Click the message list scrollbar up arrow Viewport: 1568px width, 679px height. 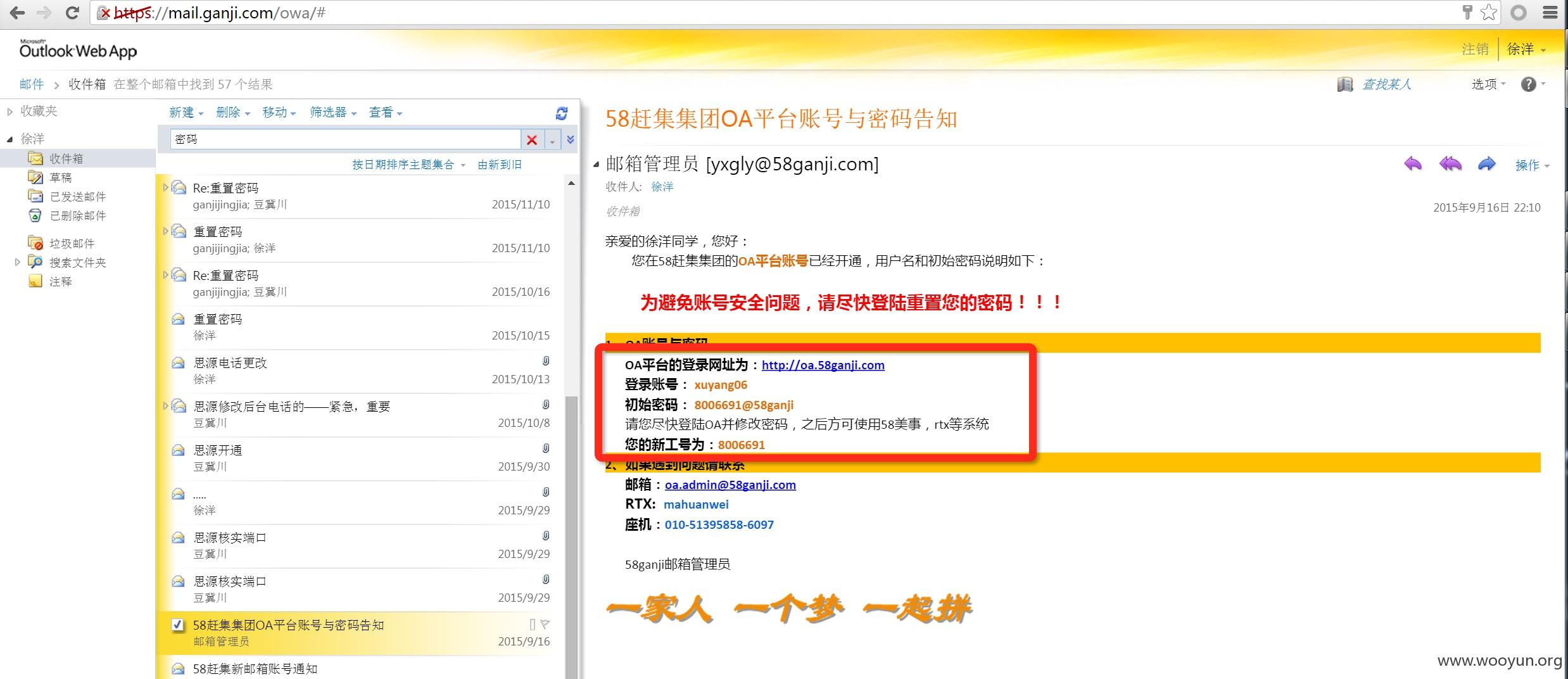point(571,184)
